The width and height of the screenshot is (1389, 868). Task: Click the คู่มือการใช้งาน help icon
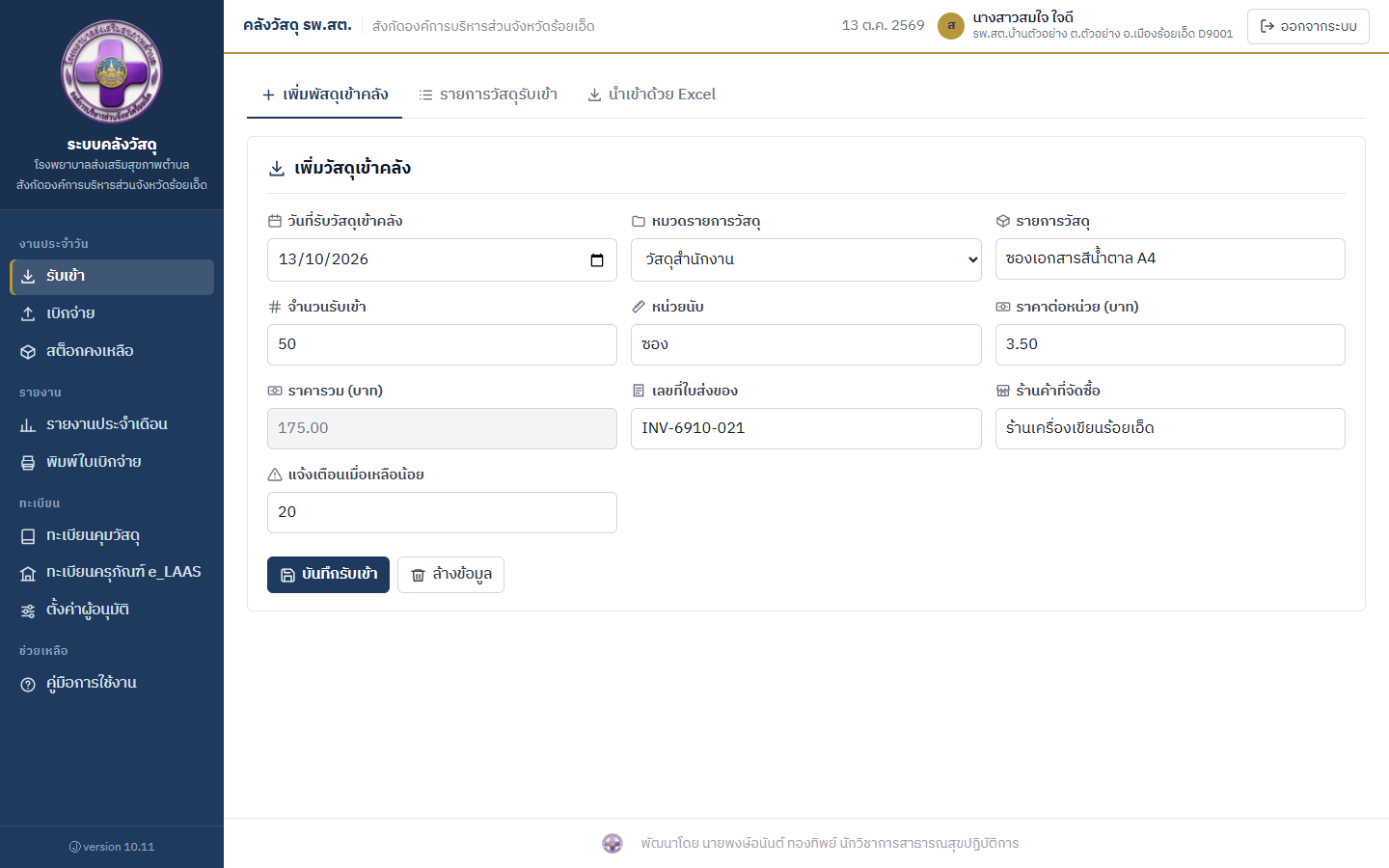point(28,684)
